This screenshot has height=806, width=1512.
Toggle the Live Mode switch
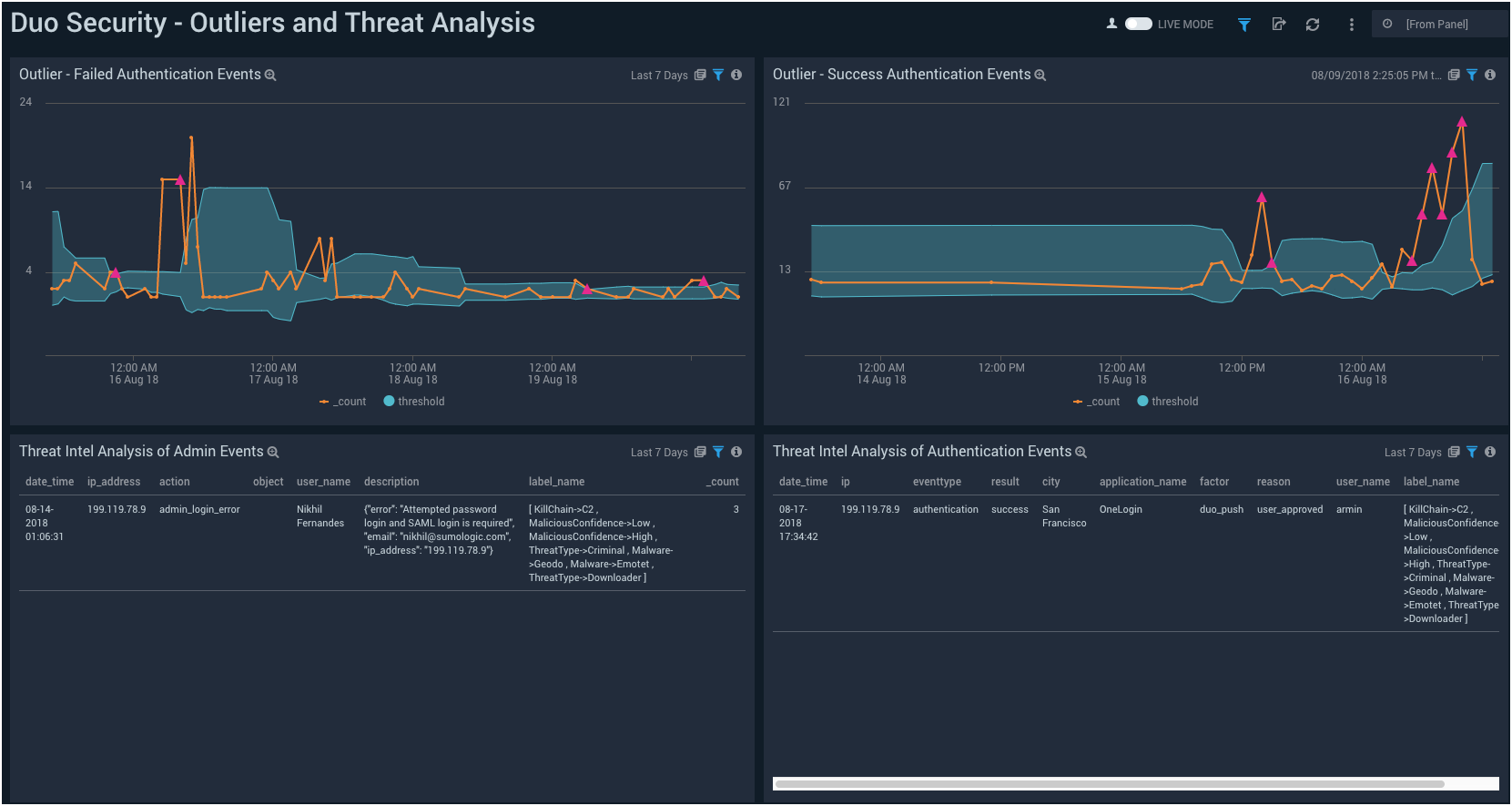pos(1138,25)
